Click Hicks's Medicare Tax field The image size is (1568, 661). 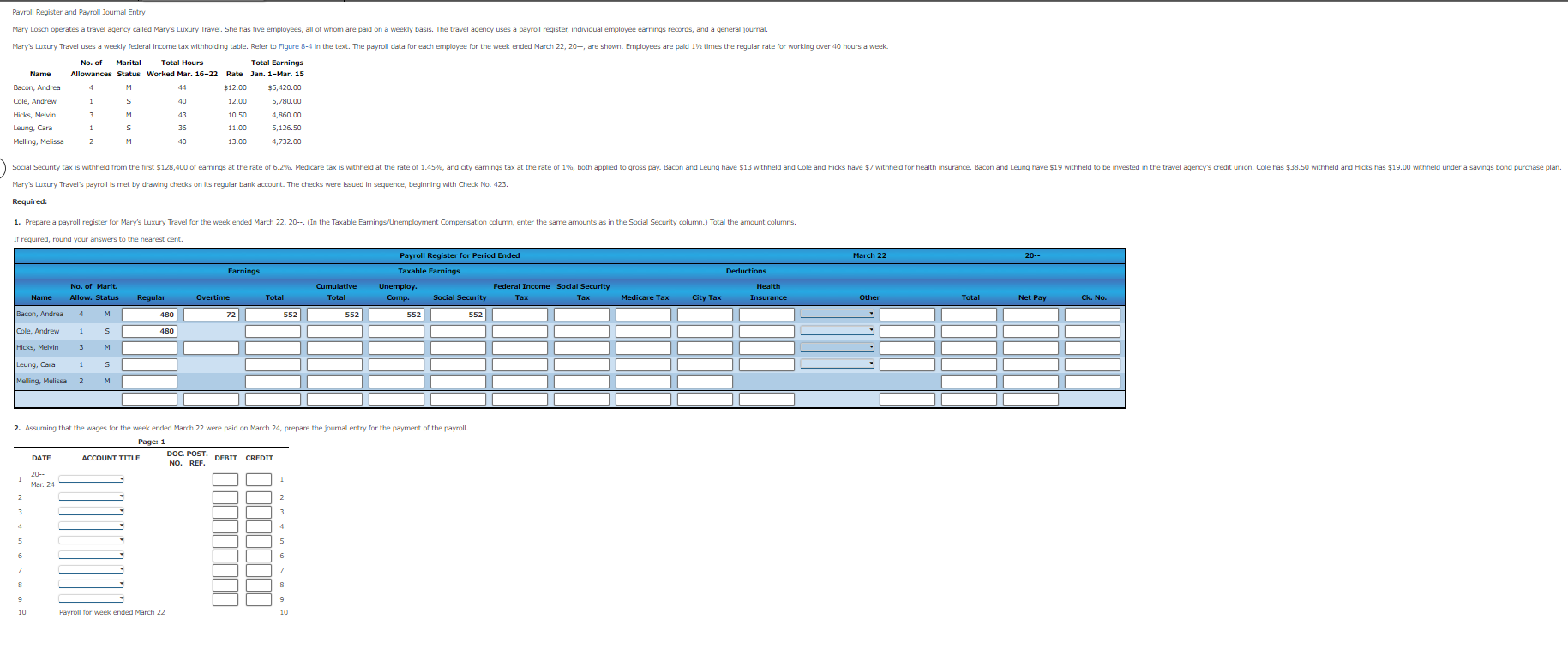[643, 348]
